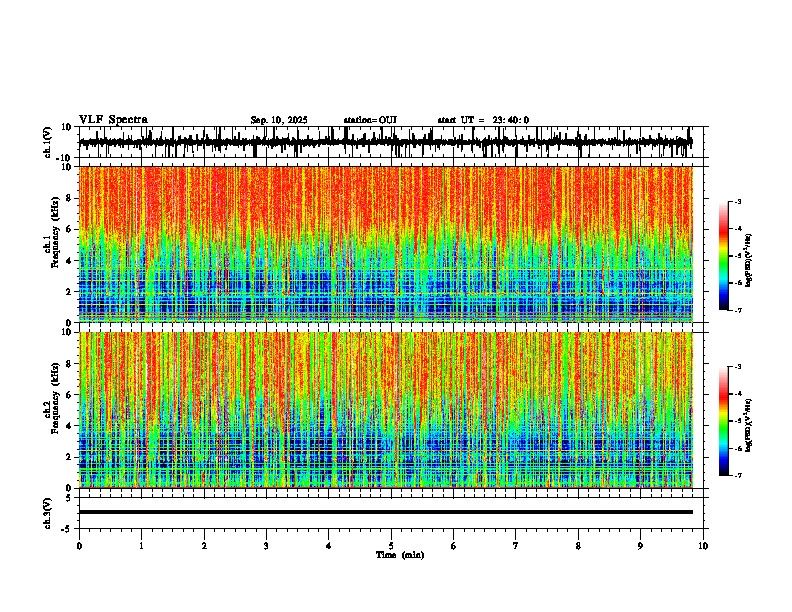The image size is (792, 612).
Task: Click the '-7' value on ch.2 color scale
Action: click(738, 476)
